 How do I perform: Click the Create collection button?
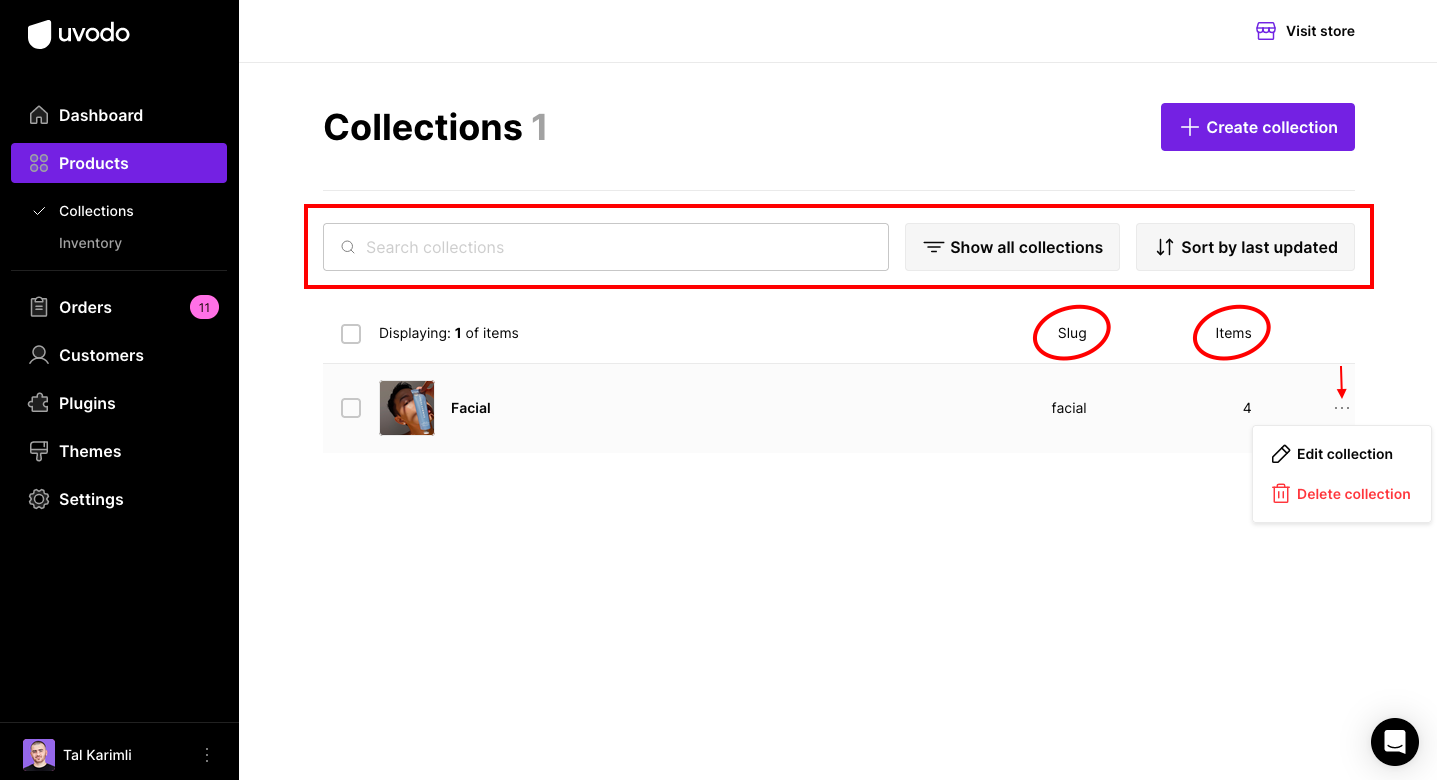point(1257,127)
